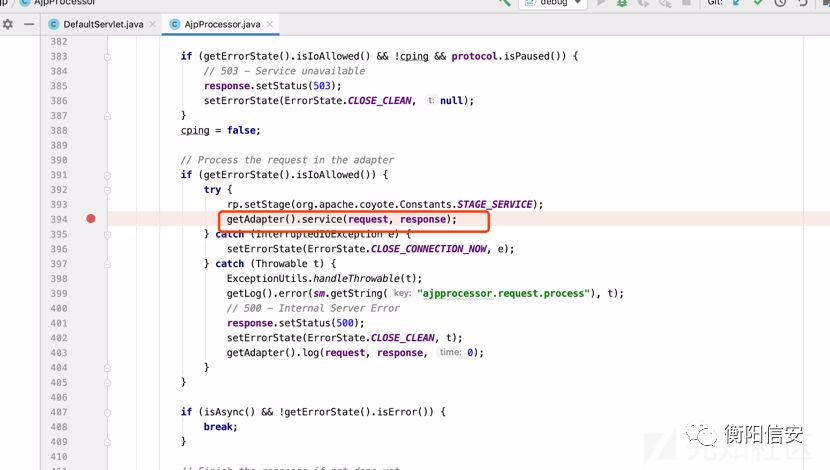The width and height of the screenshot is (830, 470).
Task: Collapse catch Throwable block at line 397
Action: (107, 264)
